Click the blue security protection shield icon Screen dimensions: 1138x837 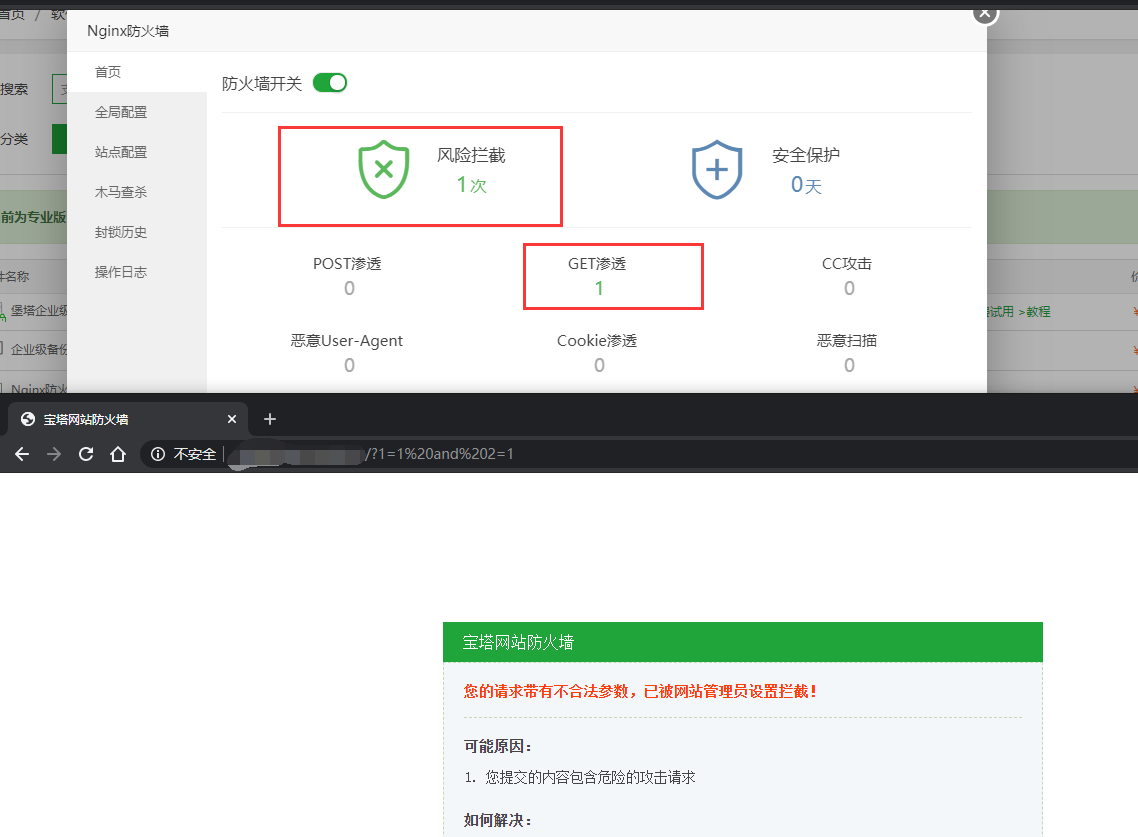click(x=716, y=169)
